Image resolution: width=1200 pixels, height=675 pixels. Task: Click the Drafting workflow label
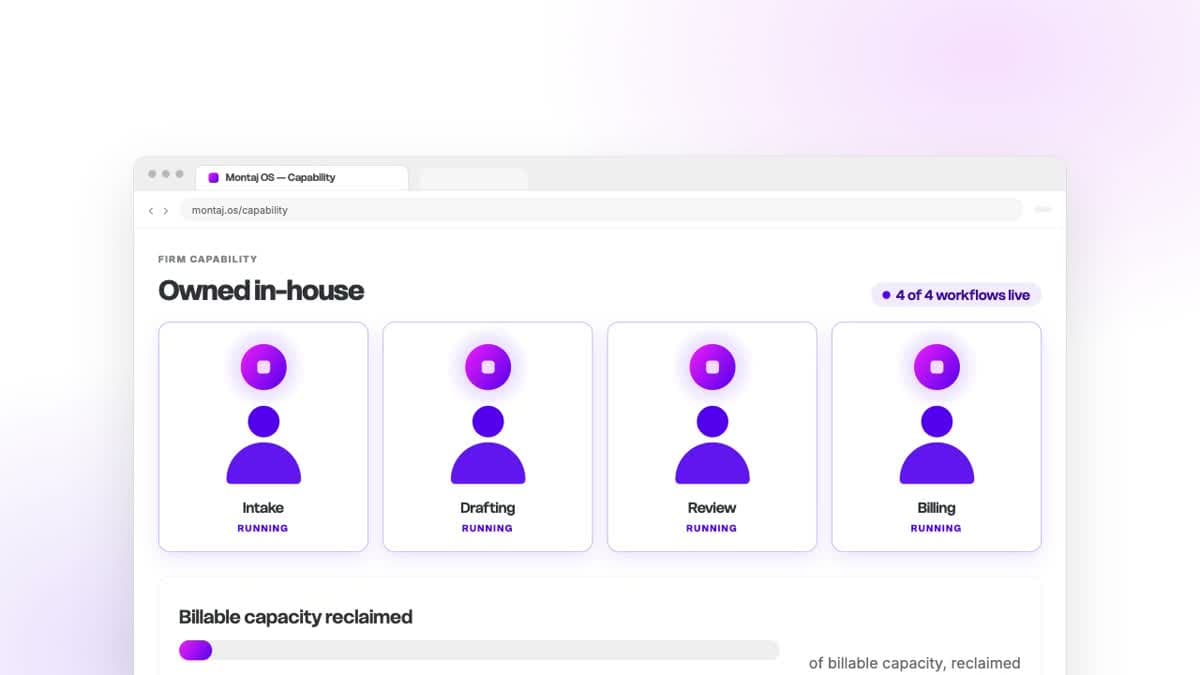coord(488,508)
